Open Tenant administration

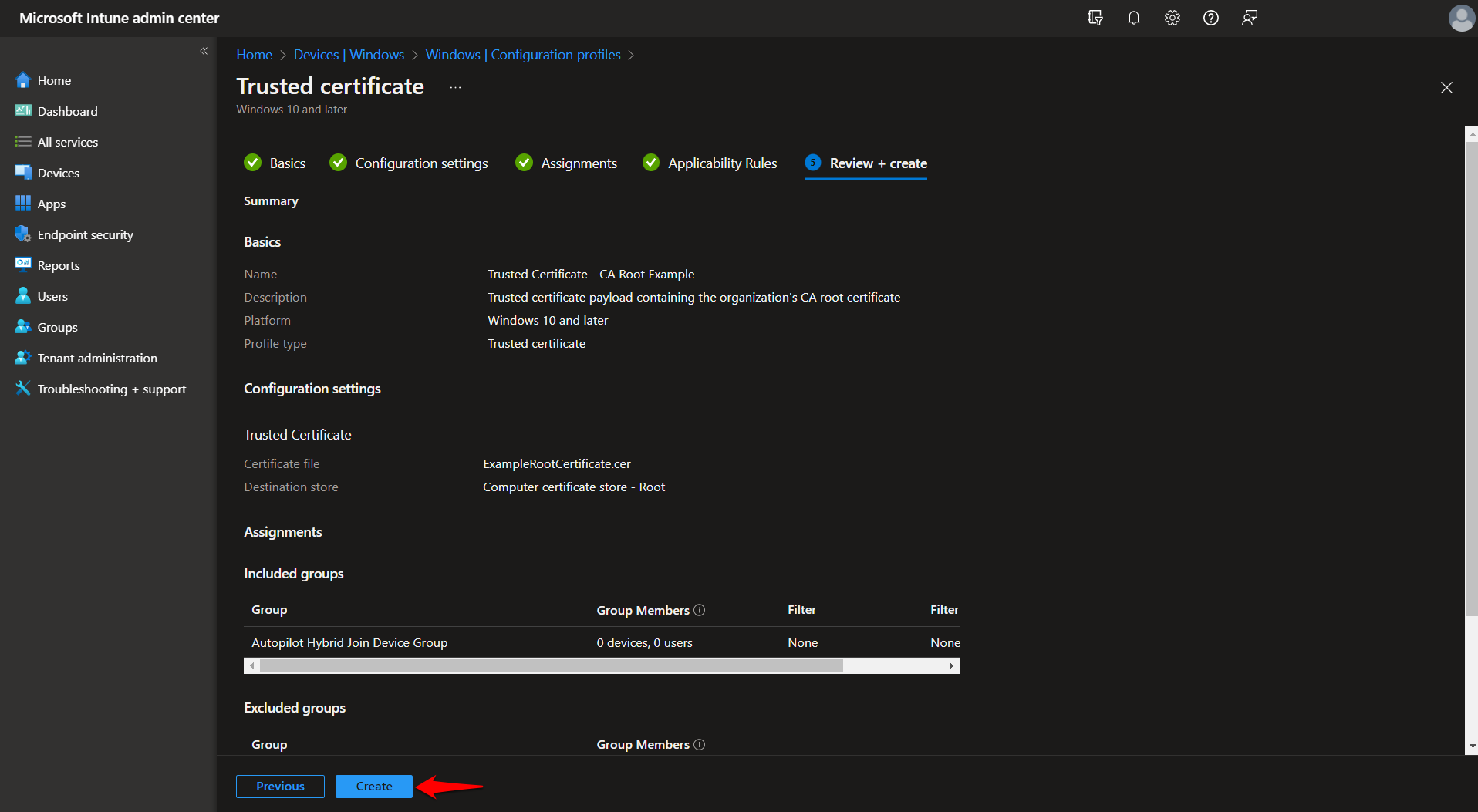[96, 358]
